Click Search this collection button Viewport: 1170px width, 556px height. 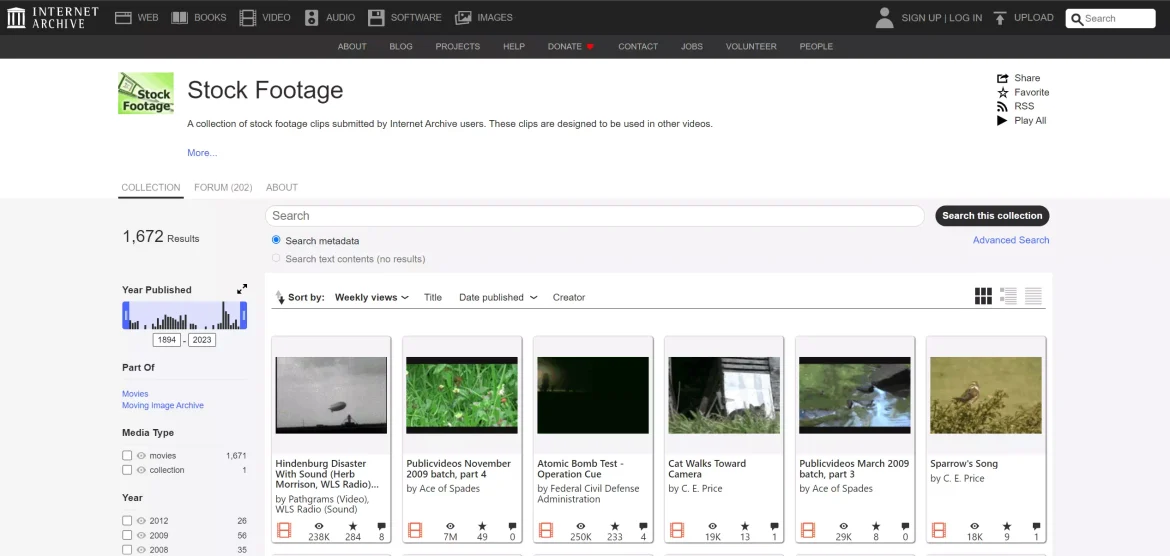pyautogui.click(x=992, y=216)
